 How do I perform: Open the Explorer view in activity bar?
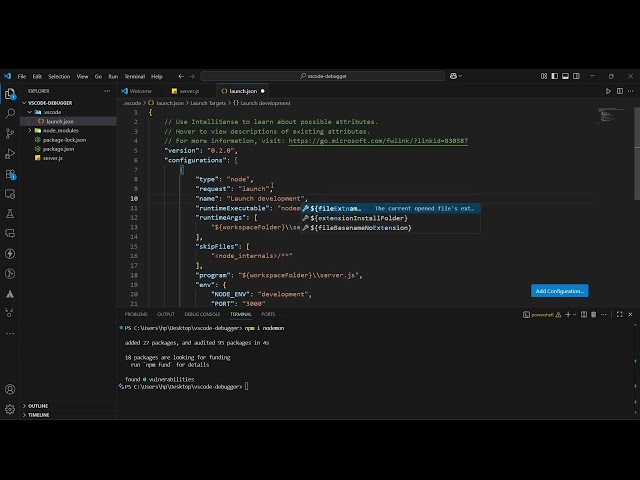(x=10, y=94)
